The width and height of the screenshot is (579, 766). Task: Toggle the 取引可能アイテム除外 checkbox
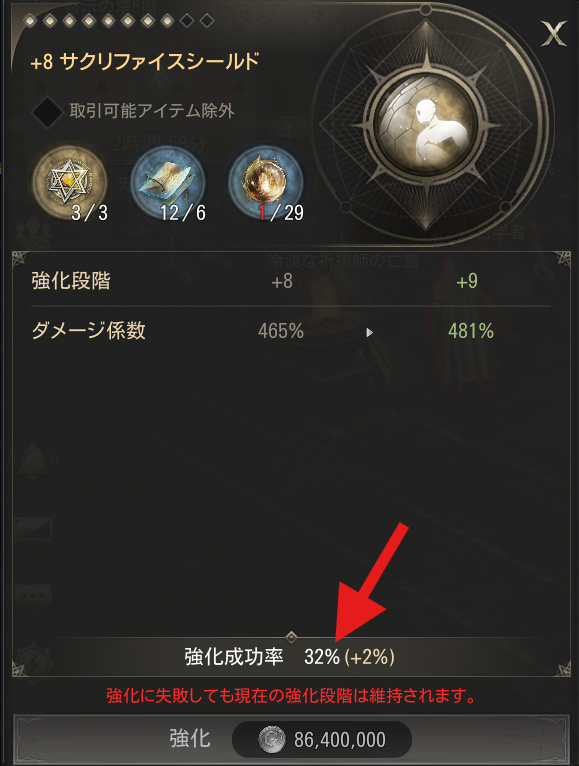[x=47, y=112]
